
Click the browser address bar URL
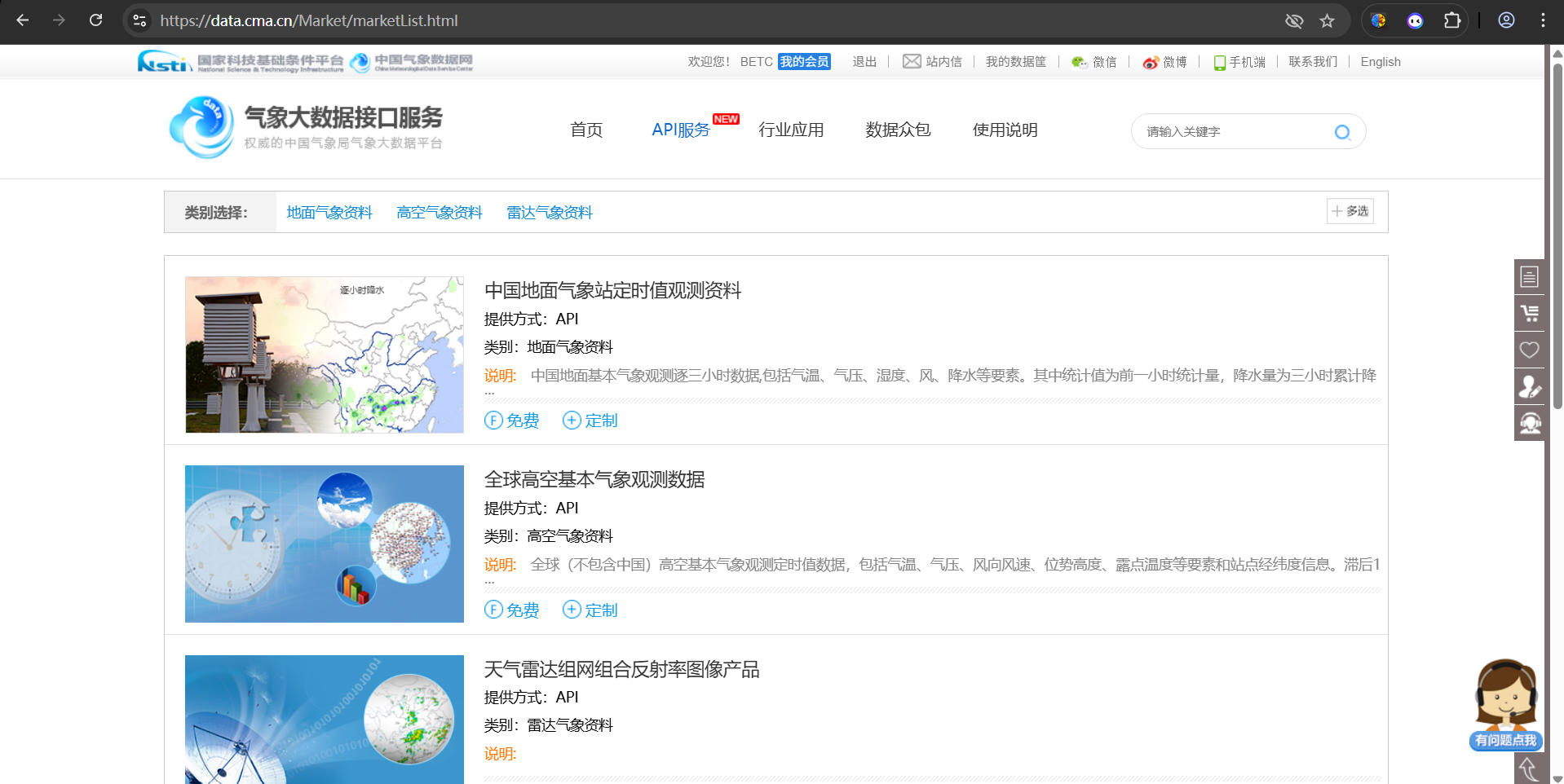[309, 20]
